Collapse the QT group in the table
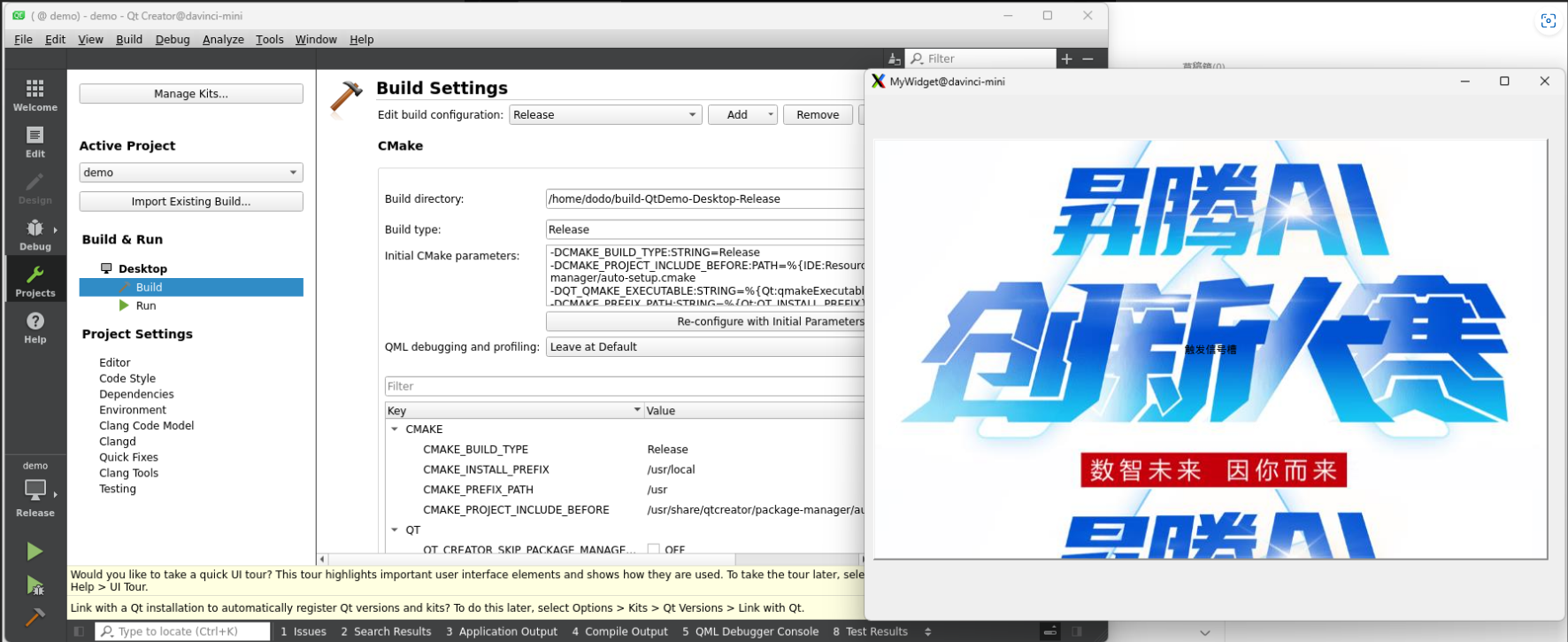This screenshot has height=642, width=1568. (x=395, y=530)
